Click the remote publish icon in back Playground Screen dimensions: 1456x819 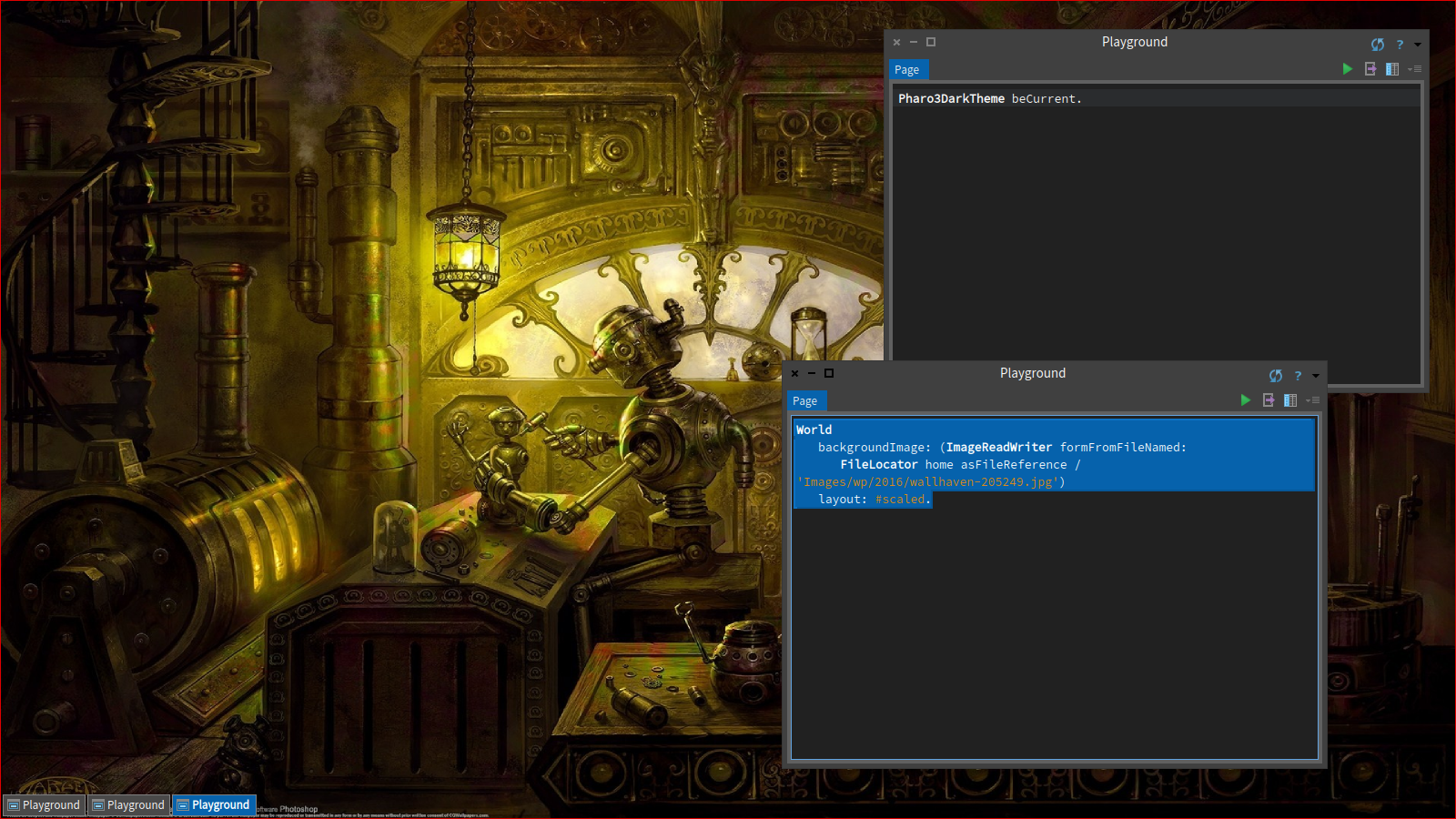[x=1370, y=69]
